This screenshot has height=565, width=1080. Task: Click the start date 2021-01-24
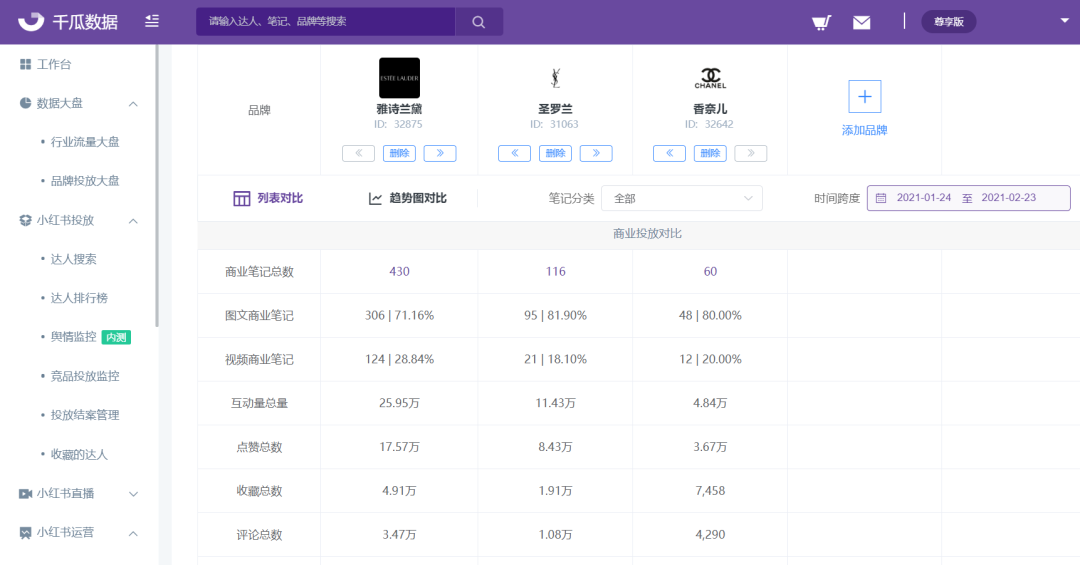click(924, 198)
